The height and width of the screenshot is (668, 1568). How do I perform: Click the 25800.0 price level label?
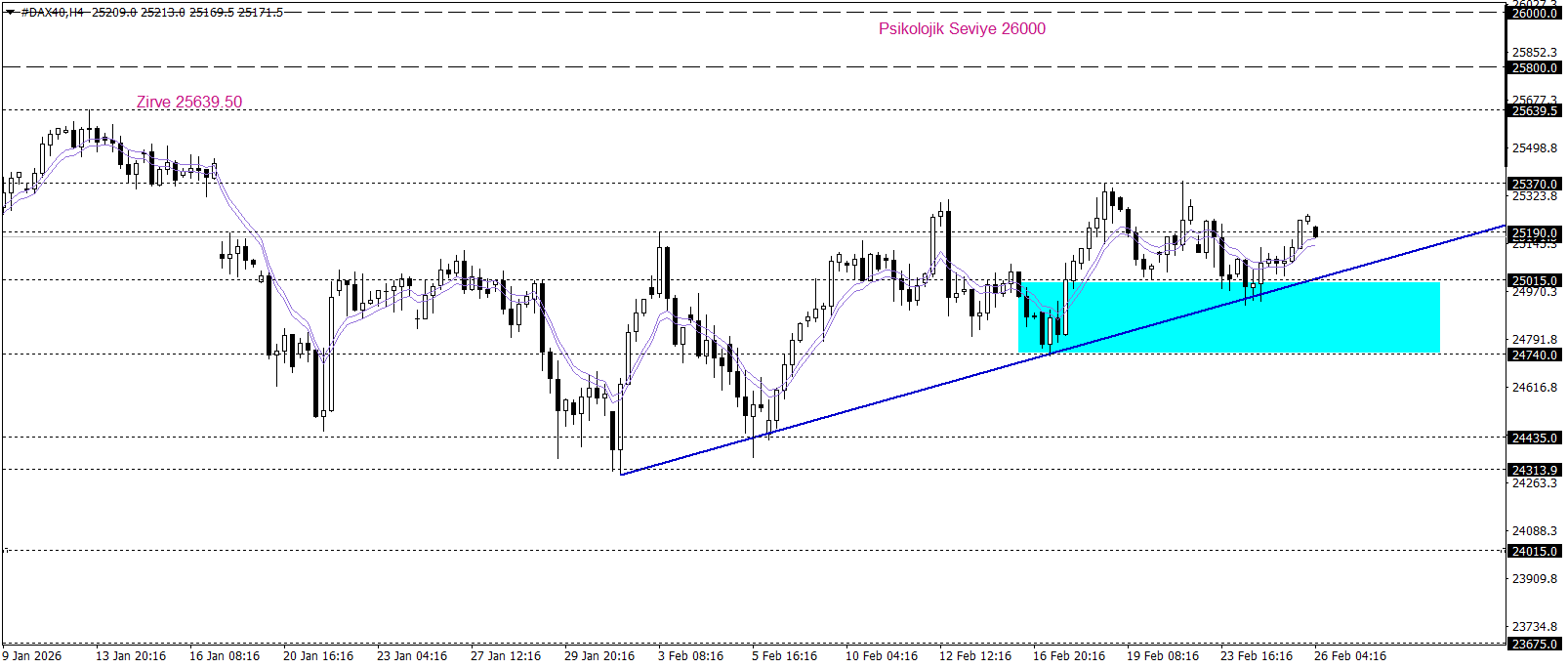tap(1534, 68)
